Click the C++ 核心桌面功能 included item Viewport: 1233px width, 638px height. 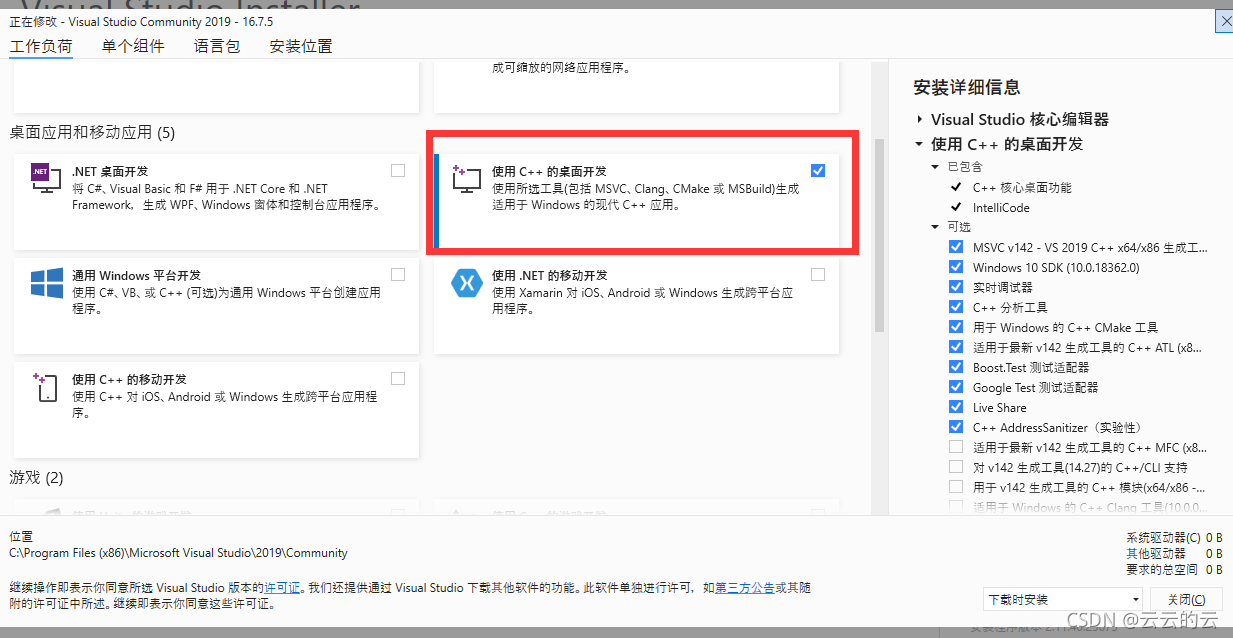point(1022,187)
